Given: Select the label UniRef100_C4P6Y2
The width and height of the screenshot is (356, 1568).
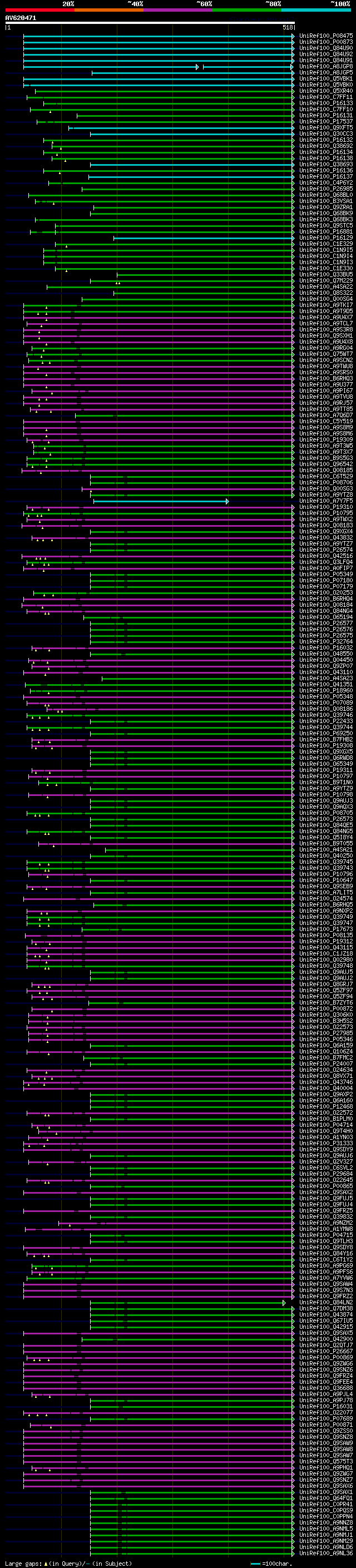Looking at the screenshot, I should tap(326, 182).
